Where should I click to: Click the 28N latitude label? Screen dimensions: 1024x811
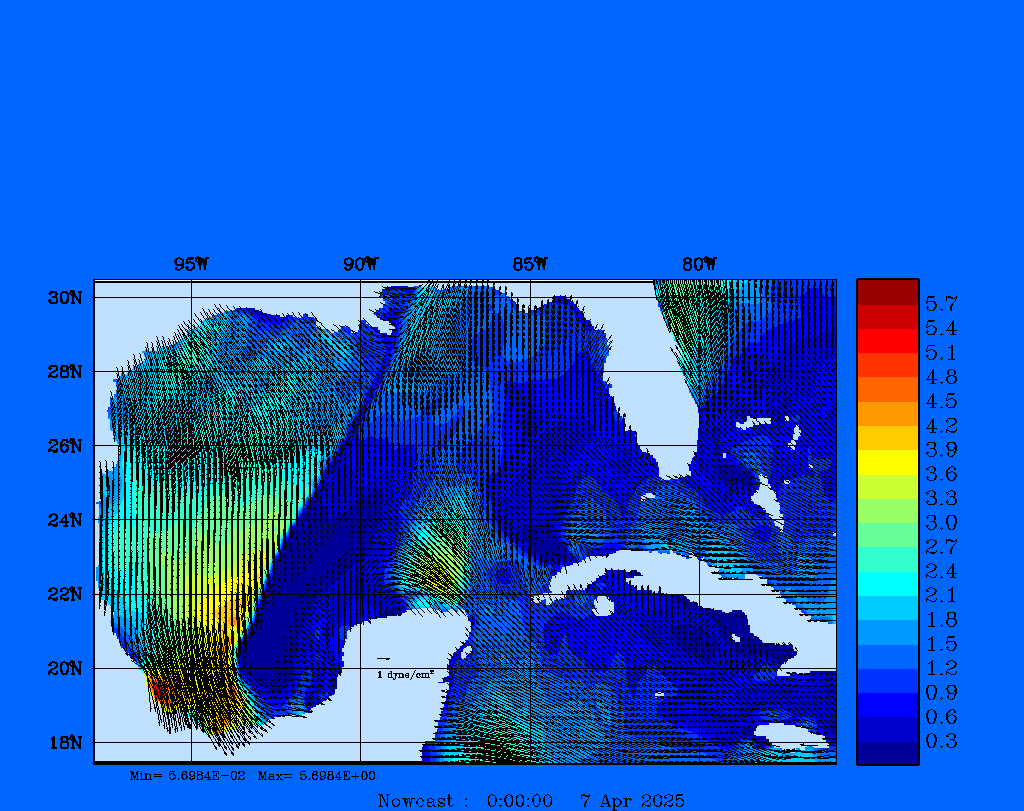[x=65, y=372]
